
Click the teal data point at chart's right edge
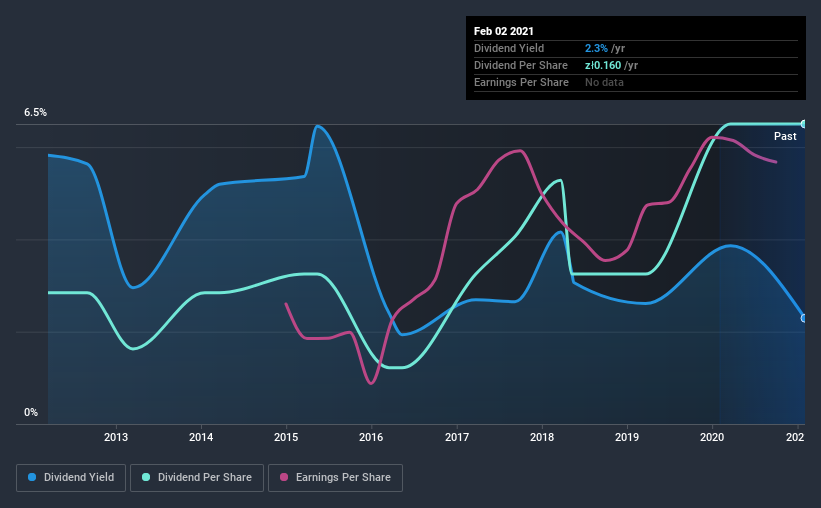[803, 124]
